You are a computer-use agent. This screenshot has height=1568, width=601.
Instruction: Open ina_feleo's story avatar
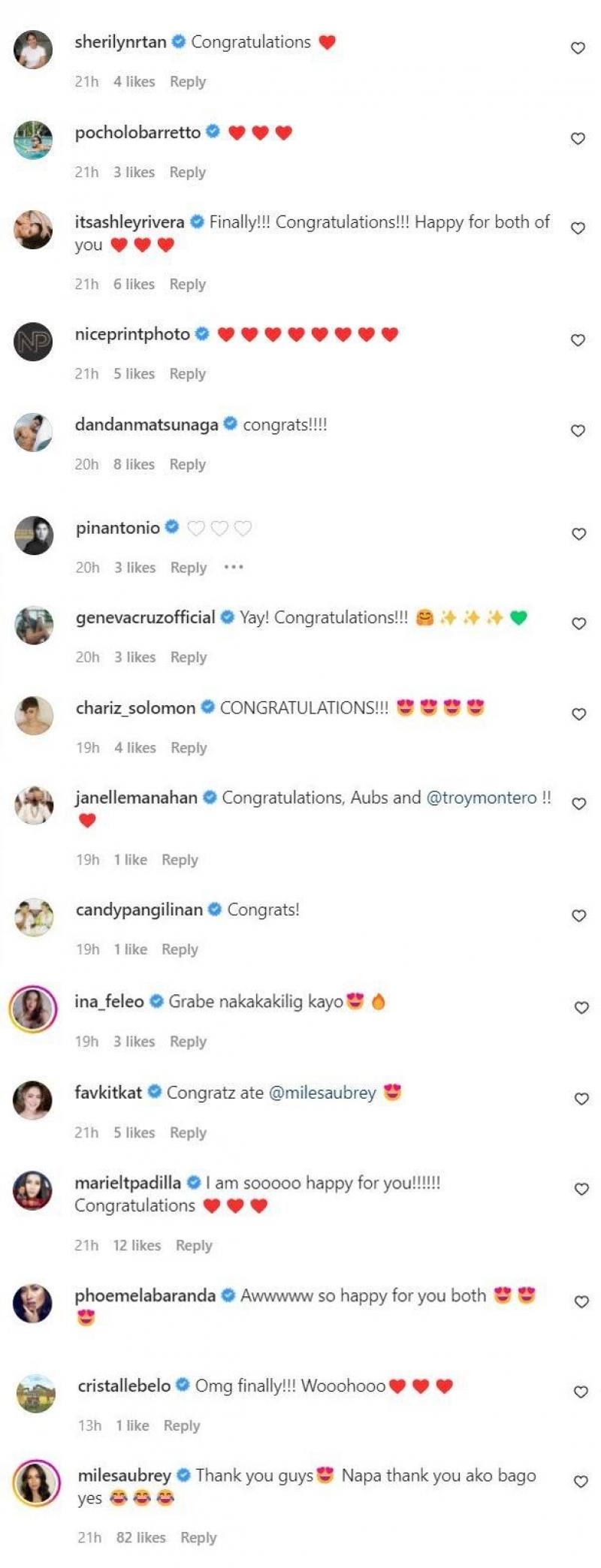point(33,1008)
